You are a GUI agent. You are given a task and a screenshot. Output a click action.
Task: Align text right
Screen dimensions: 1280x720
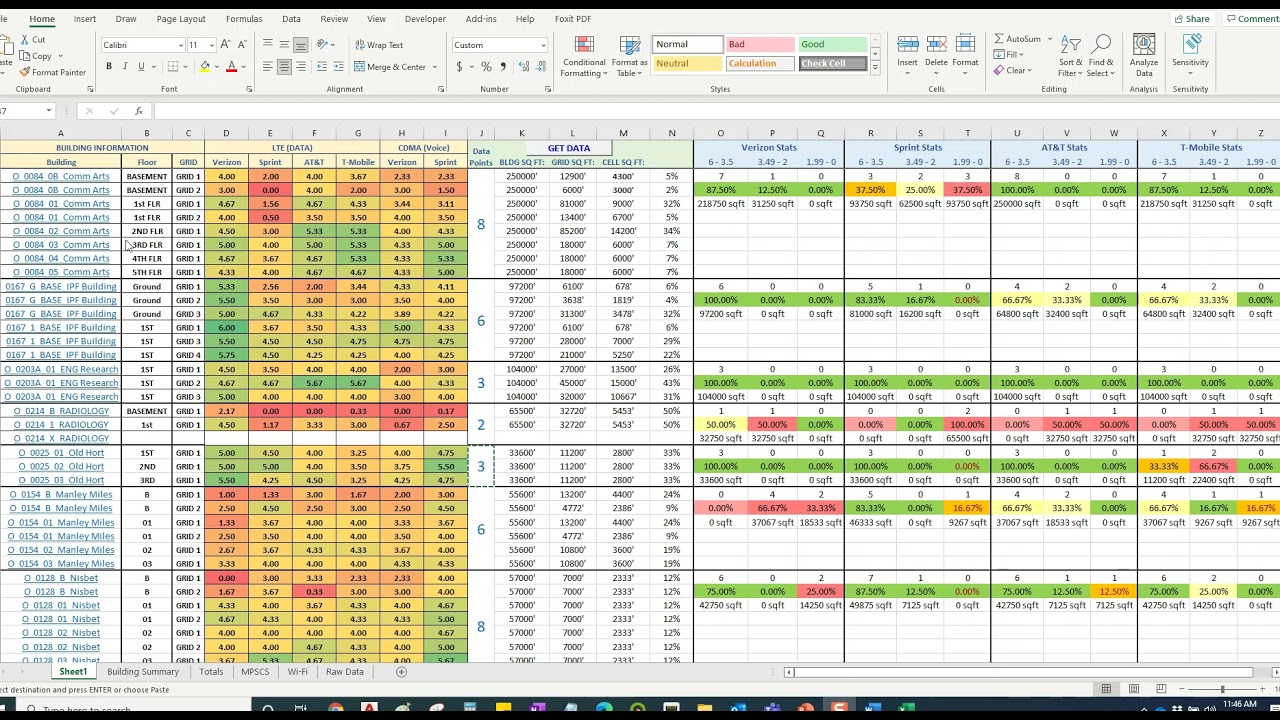300,67
